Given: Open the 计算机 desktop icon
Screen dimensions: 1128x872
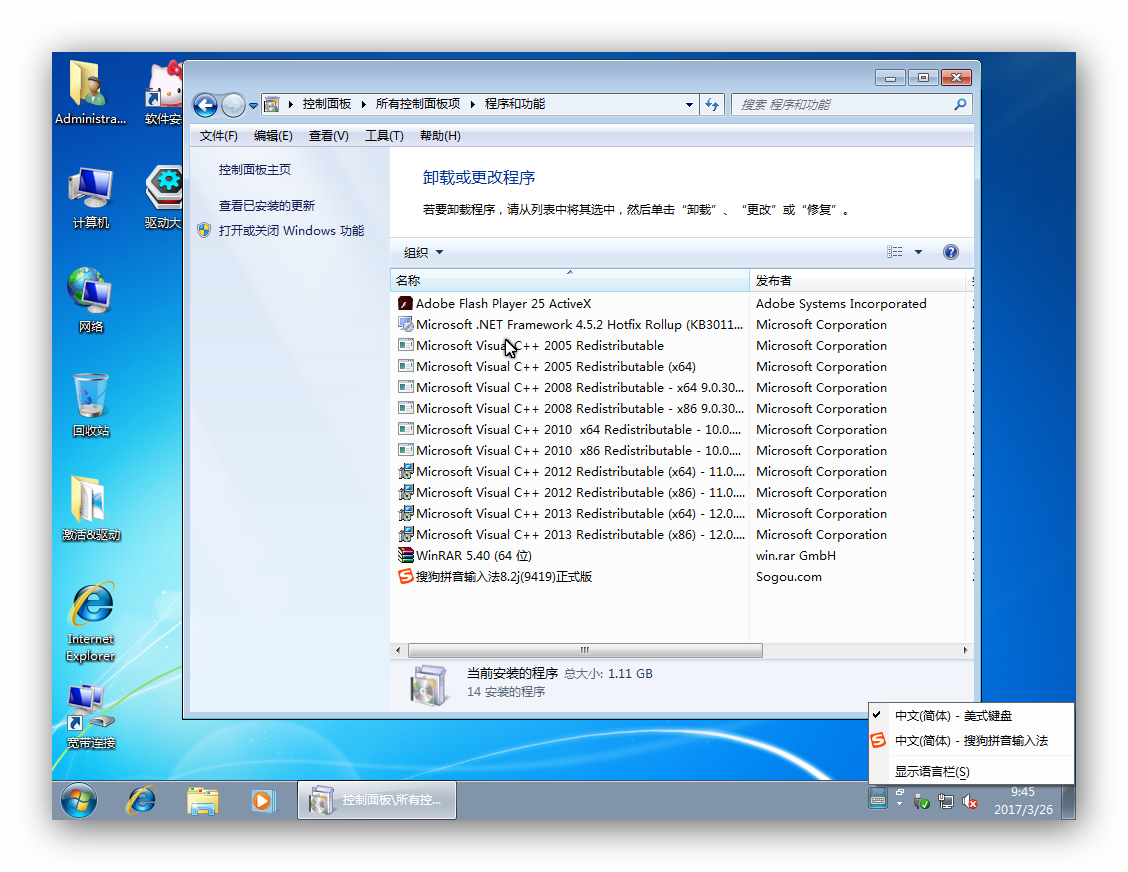Looking at the screenshot, I should point(91,197).
